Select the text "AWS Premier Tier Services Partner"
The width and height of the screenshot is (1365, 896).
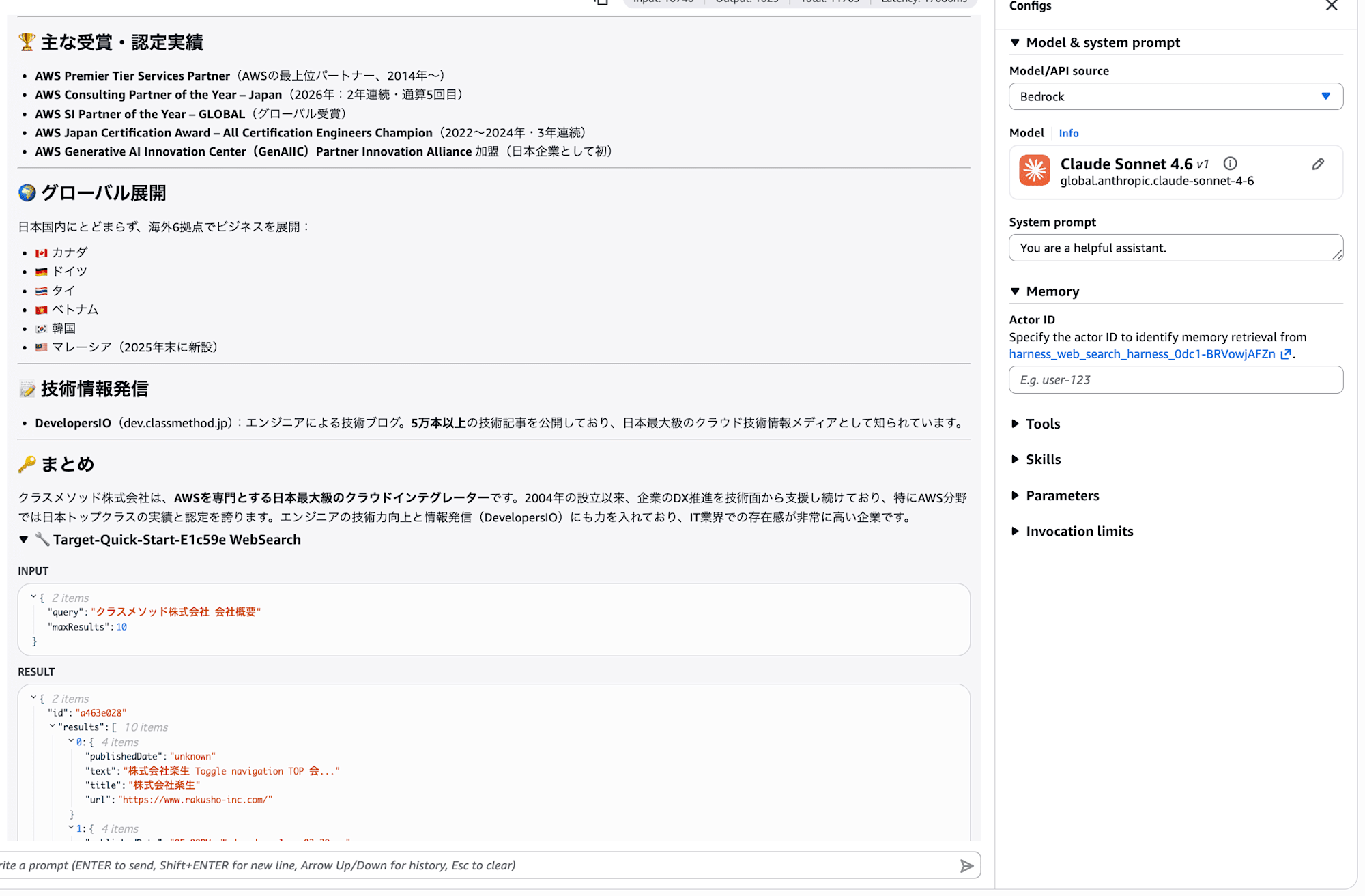(132, 76)
